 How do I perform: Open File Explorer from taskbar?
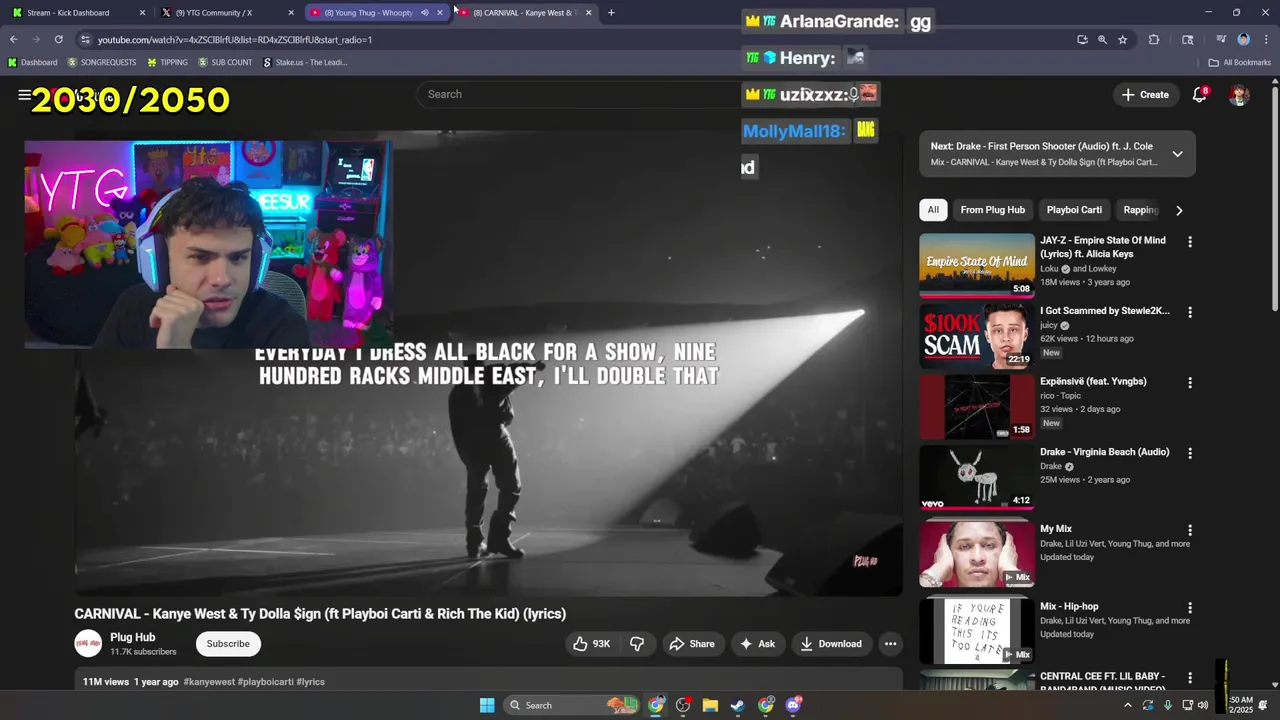(710, 705)
